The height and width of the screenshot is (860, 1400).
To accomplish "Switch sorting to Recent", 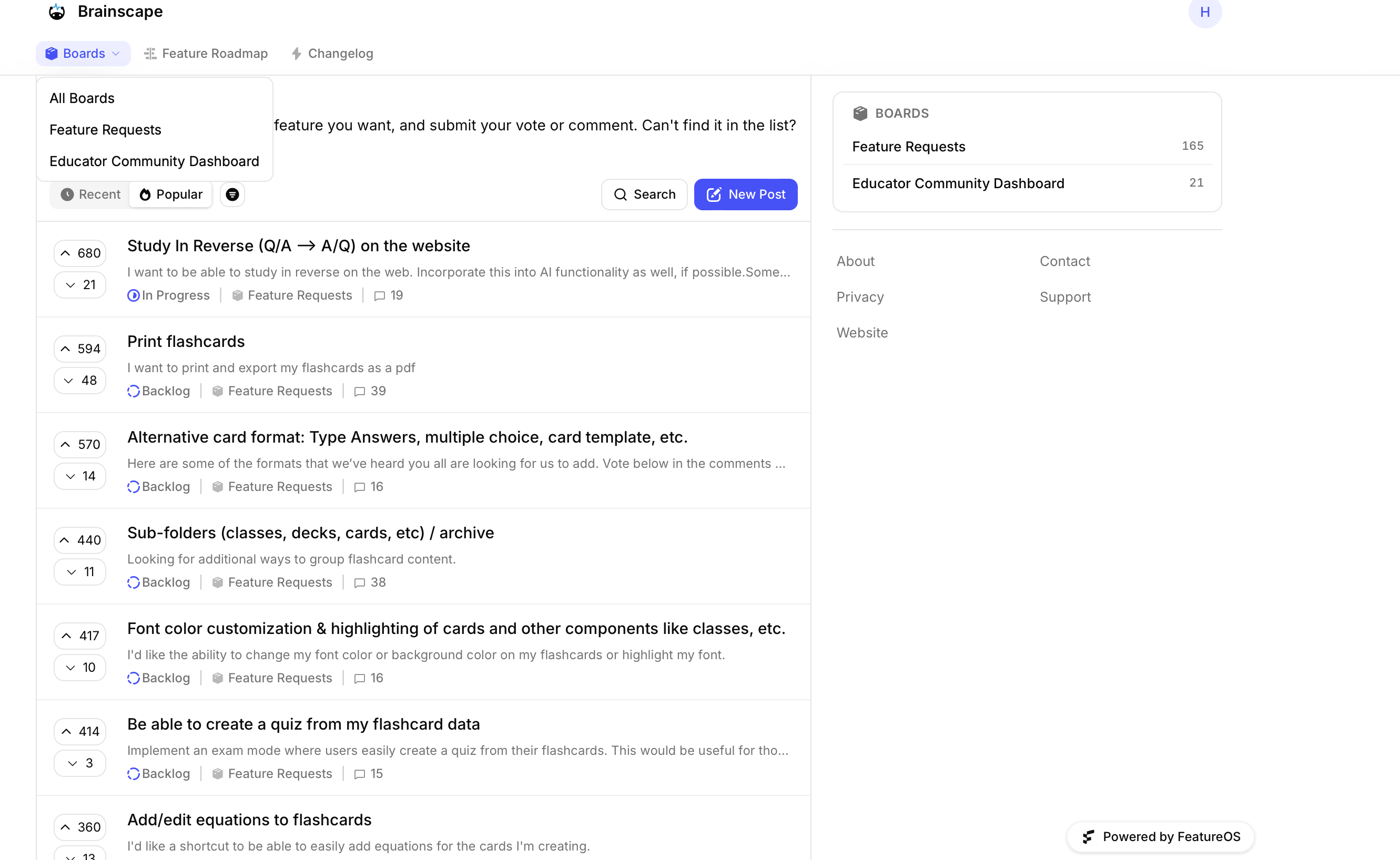I will click(90, 194).
